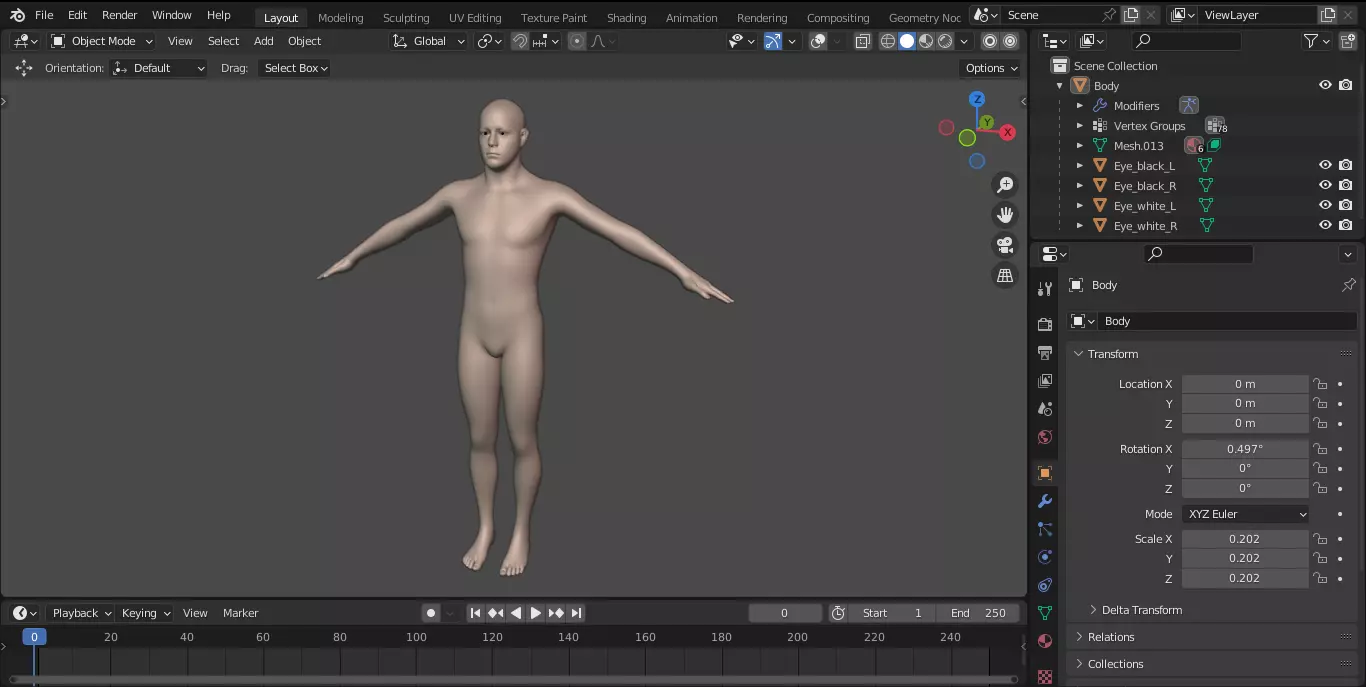Screen dimensions: 1366x687
Task: Open the Window menu
Action: 171,15
